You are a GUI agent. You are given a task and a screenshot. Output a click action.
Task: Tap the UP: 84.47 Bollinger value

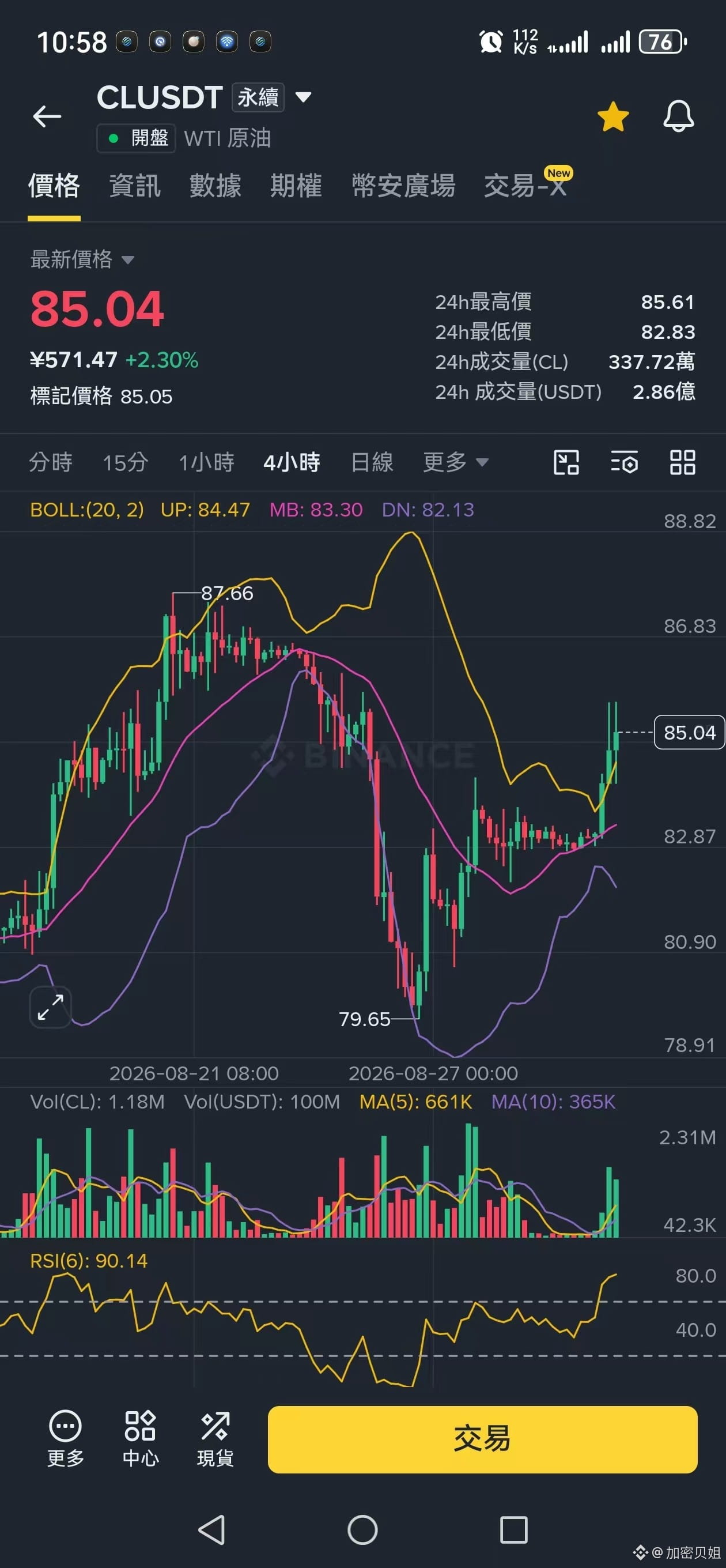click(x=205, y=510)
